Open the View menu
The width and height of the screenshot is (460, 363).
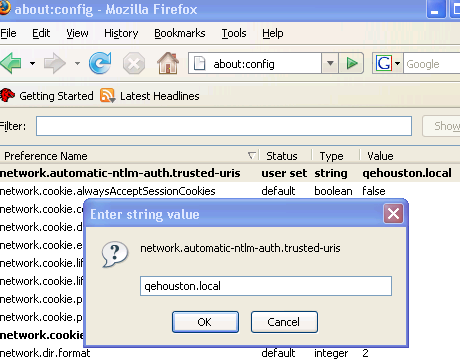click(x=77, y=33)
